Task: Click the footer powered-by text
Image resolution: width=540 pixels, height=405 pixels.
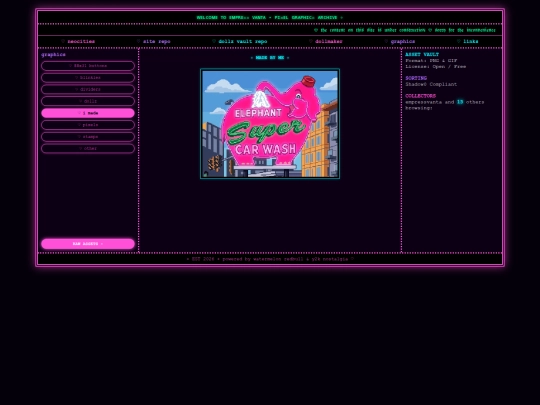Action: 270,259
